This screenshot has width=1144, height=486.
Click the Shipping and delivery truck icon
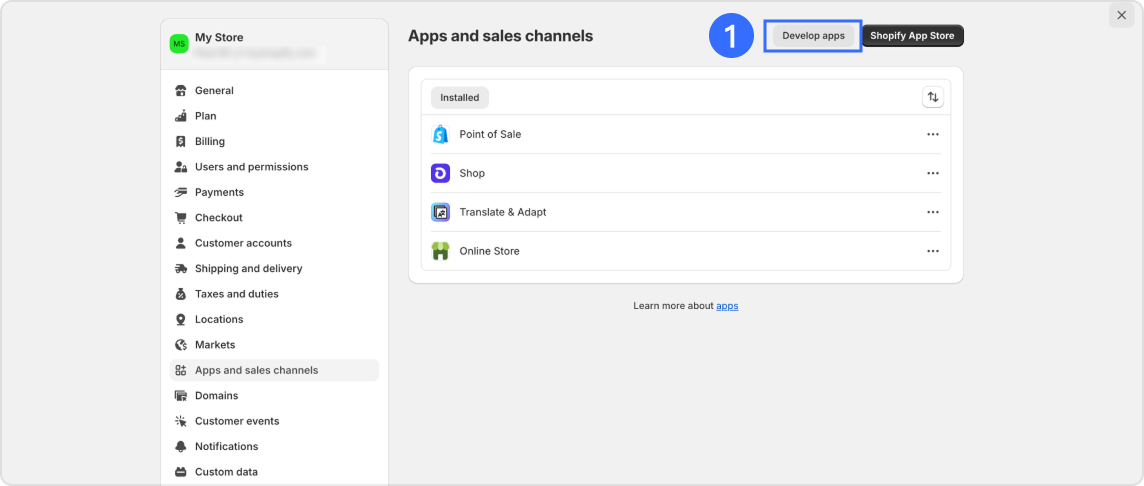pyautogui.click(x=181, y=269)
